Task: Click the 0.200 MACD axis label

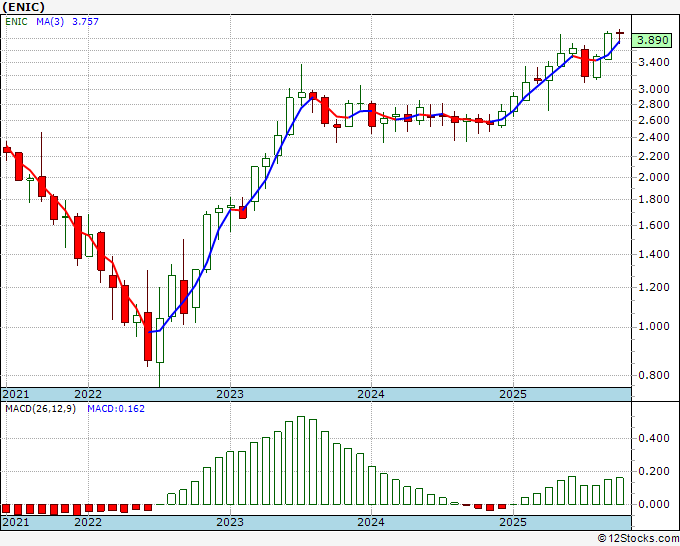Action: click(x=654, y=471)
